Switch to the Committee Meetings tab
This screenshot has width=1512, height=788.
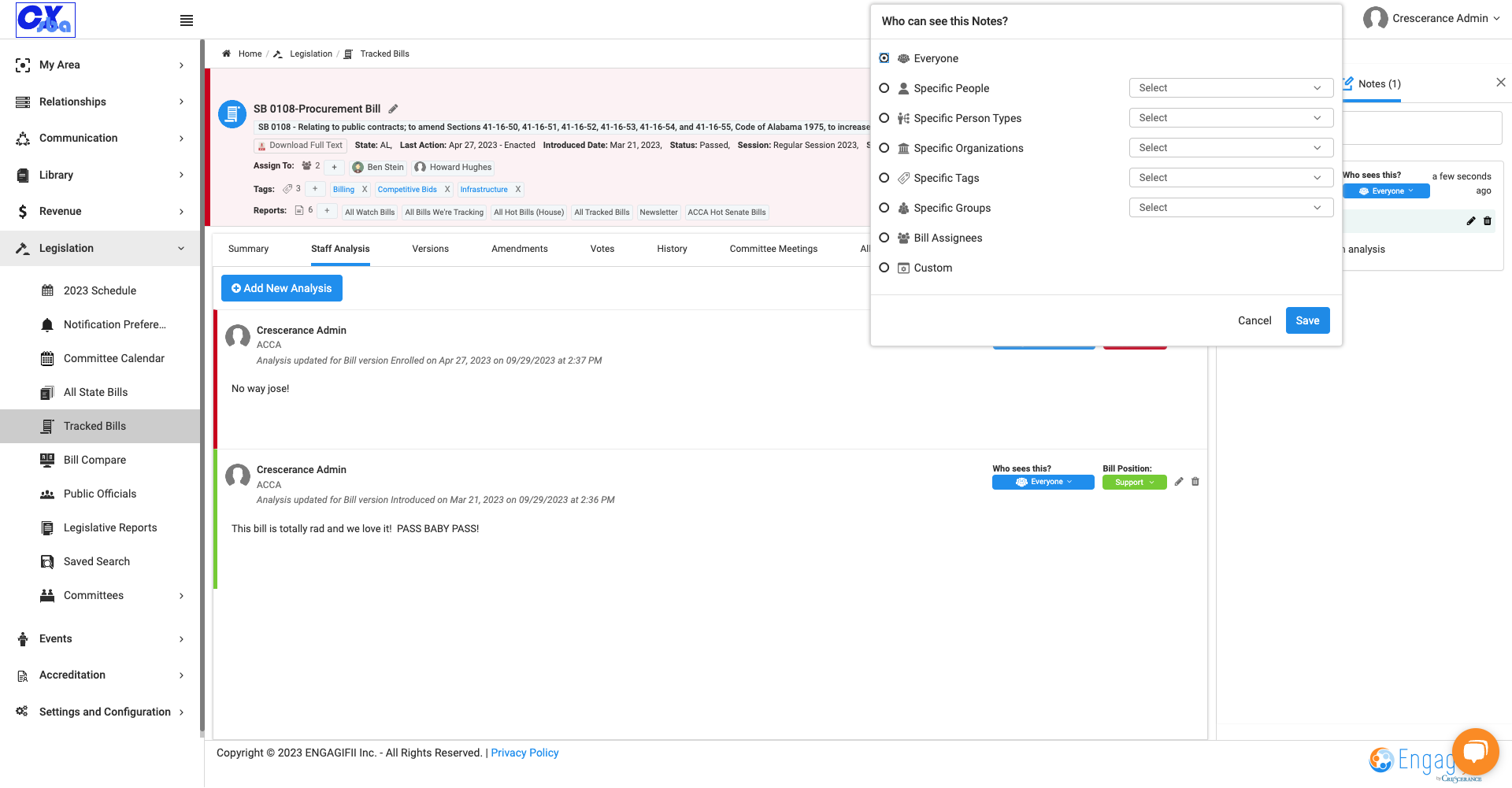point(773,249)
